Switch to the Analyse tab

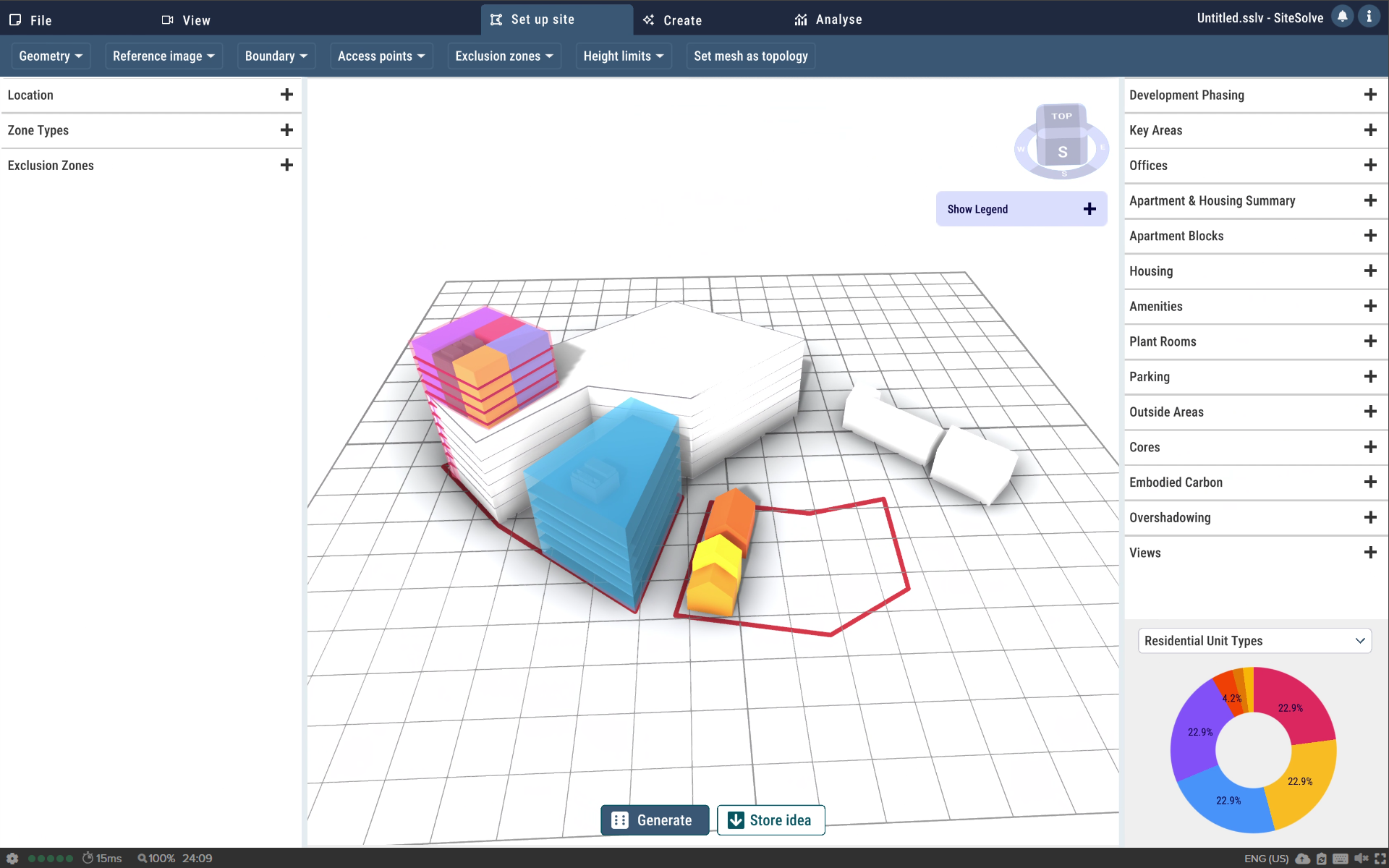(x=828, y=20)
